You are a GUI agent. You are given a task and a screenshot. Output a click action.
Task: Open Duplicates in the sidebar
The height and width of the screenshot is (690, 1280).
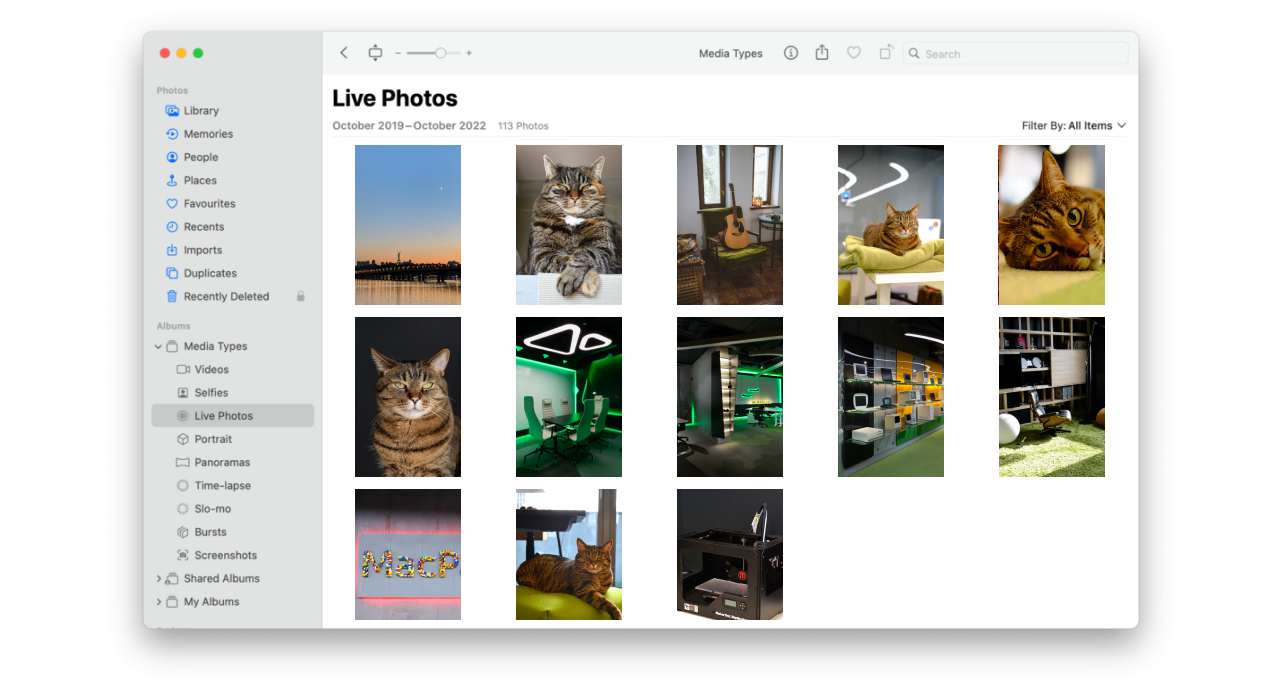[210, 273]
